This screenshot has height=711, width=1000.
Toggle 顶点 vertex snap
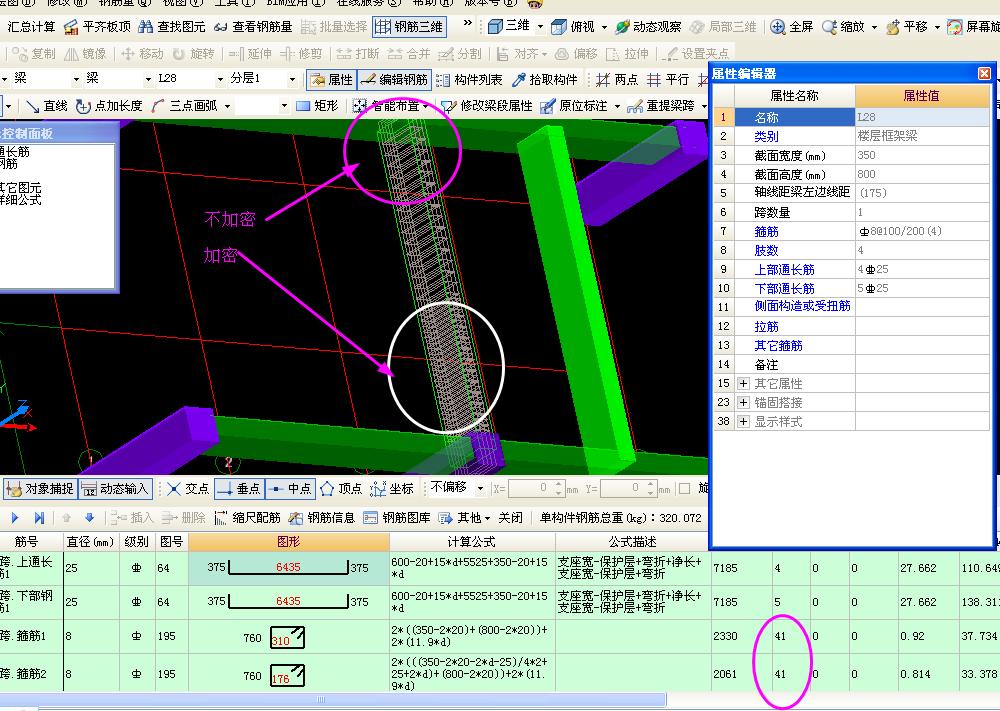(x=341, y=489)
